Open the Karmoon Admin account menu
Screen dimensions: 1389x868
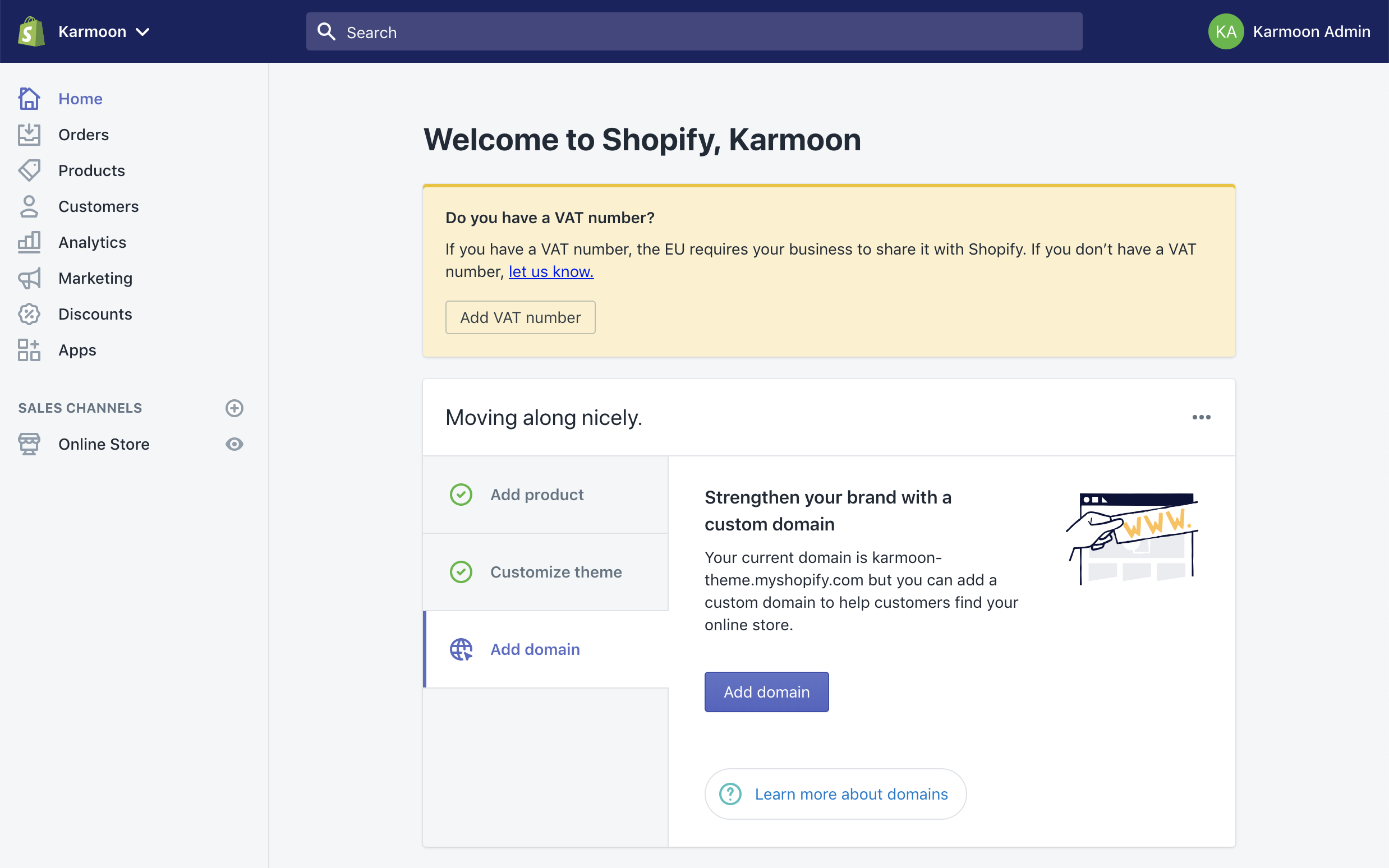coord(1289,31)
